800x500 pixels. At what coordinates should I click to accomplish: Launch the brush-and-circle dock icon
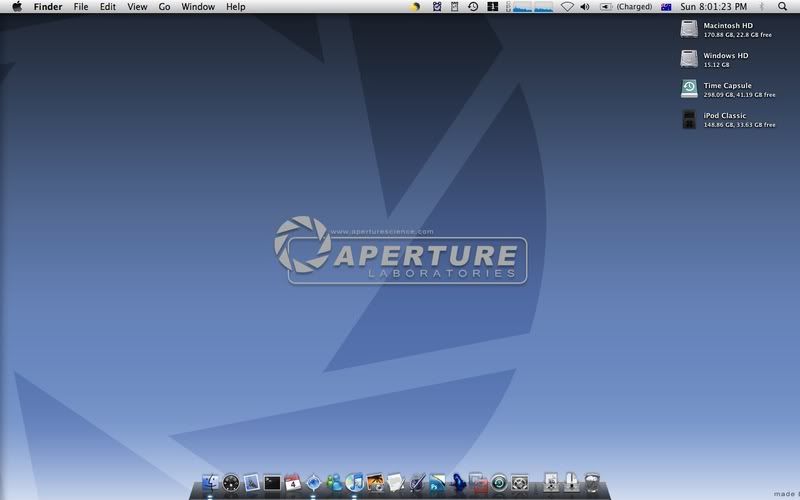tap(417, 482)
